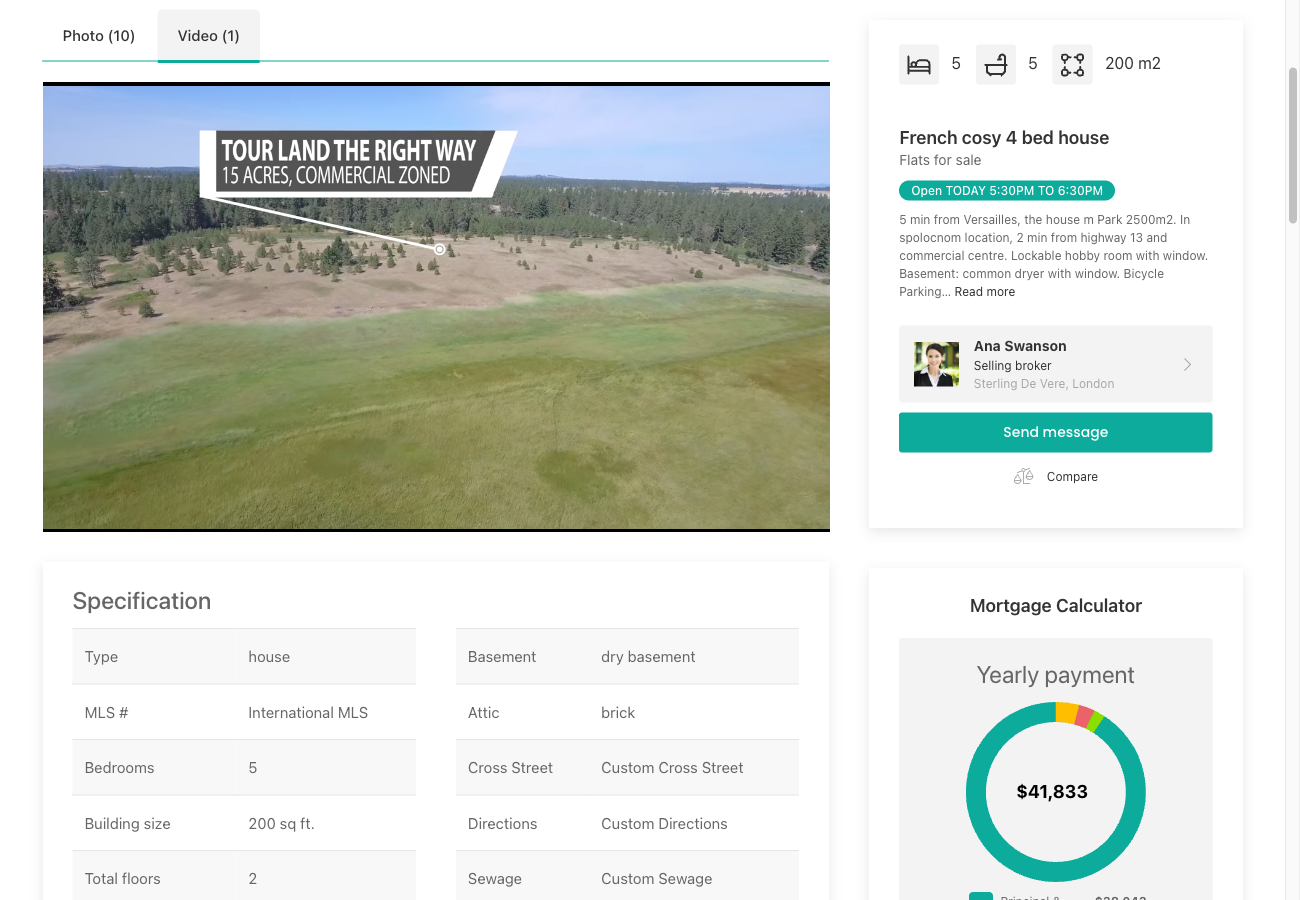This screenshot has height=900, width=1300.
Task: Click Sterling De Vere, London agency text
Action: pyautogui.click(x=1044, y=383)
